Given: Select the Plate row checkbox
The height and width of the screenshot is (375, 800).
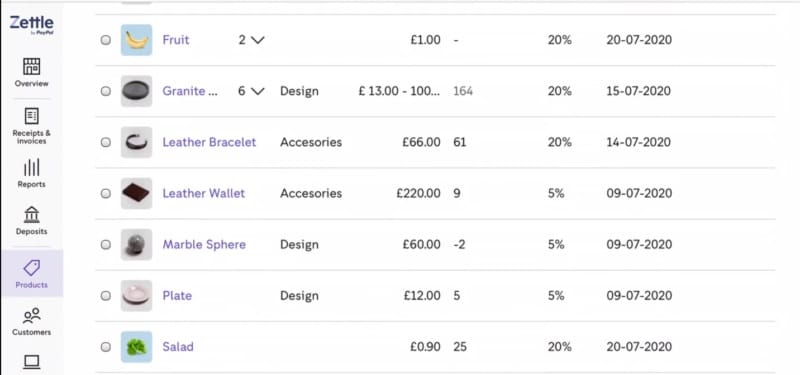Looking at the screenshot, I should pyautogui.click(x=106, y=295).
